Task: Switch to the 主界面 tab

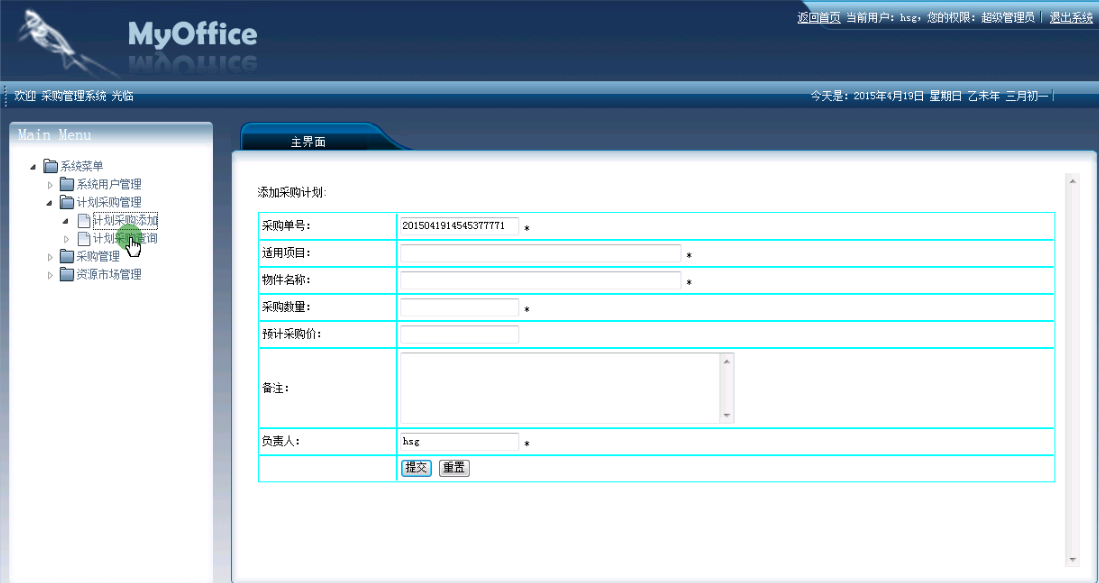Action: pyautogui.click(x=308, y=142)
